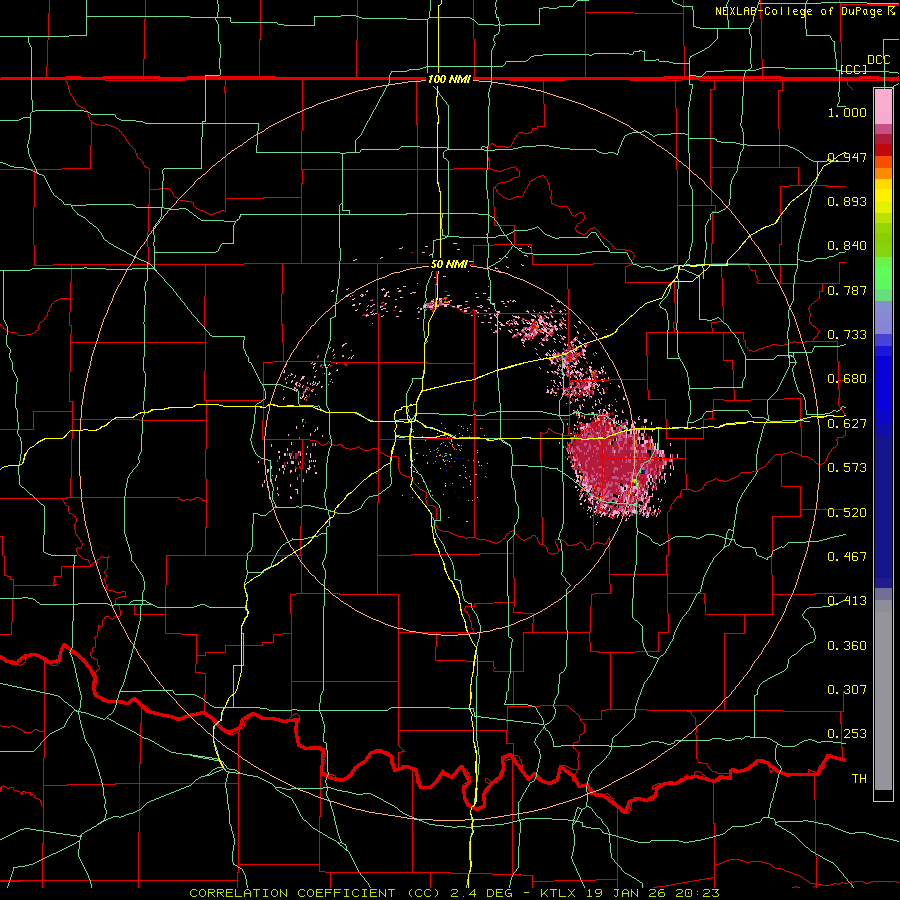900x900 pixels.
Task: Click the 0.360 color scale value
Action: 847,646
